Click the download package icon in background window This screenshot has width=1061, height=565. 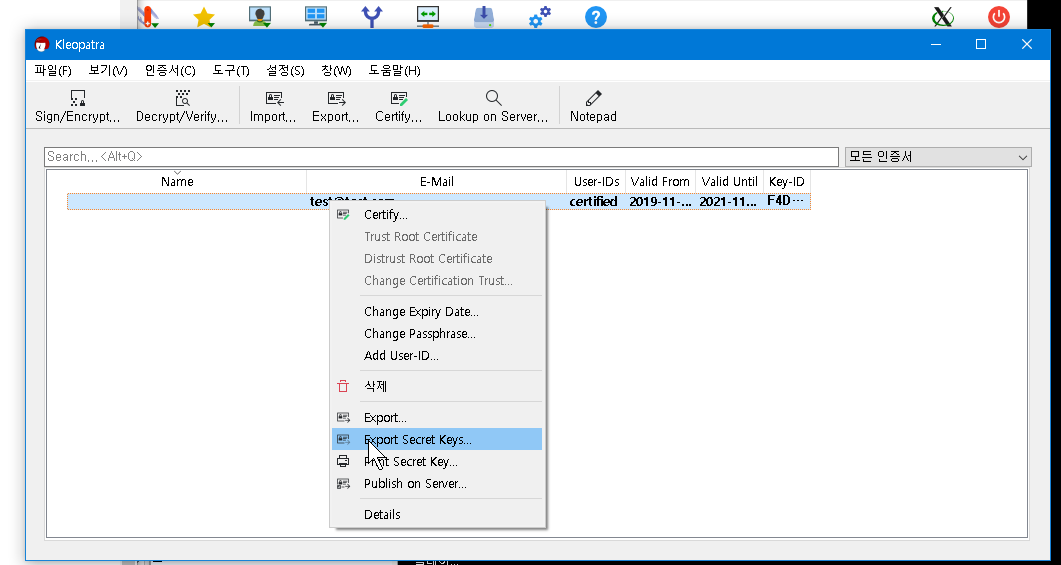pos(484,16)
